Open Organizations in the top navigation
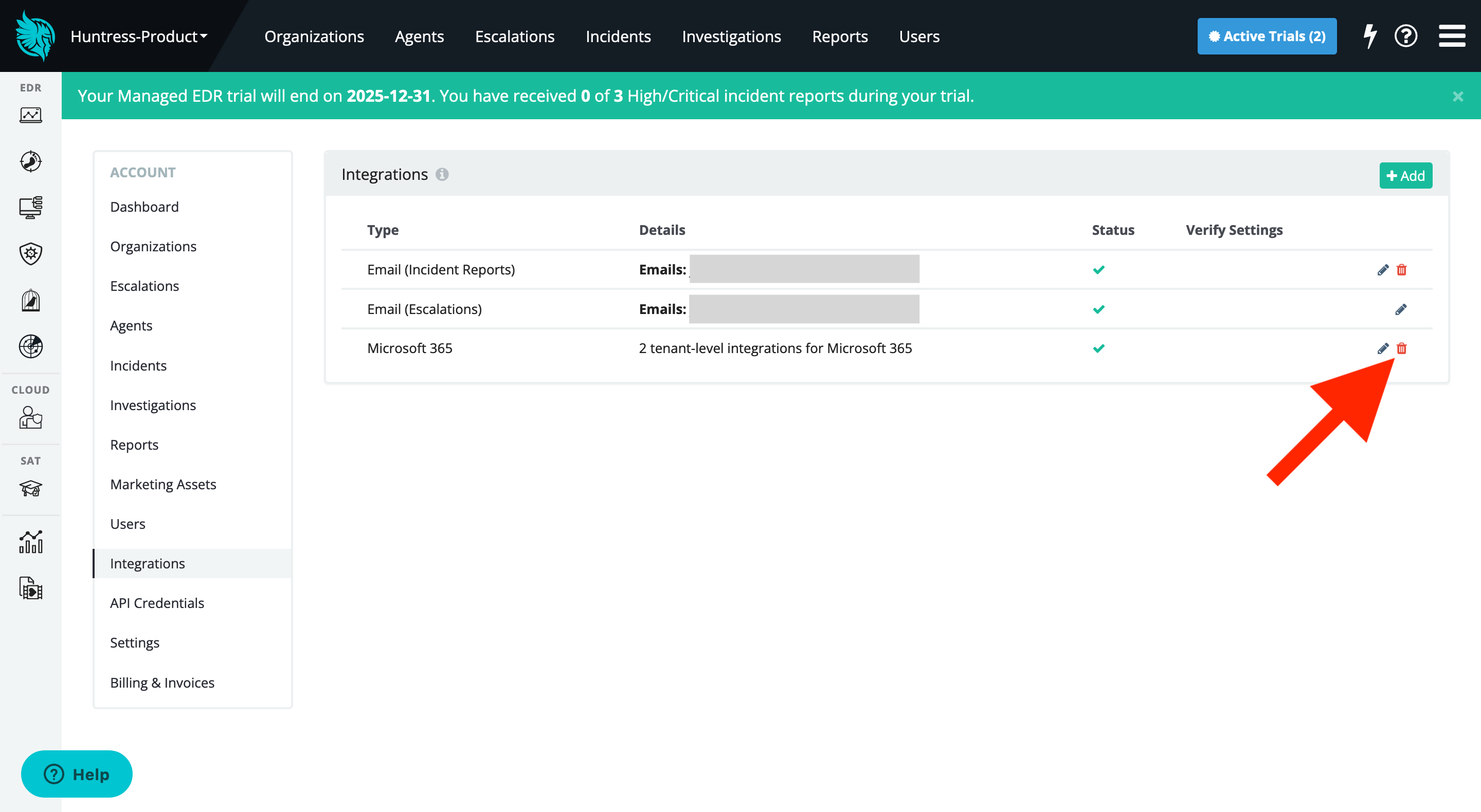This screenshot has width=1481, height=812. 314,36
